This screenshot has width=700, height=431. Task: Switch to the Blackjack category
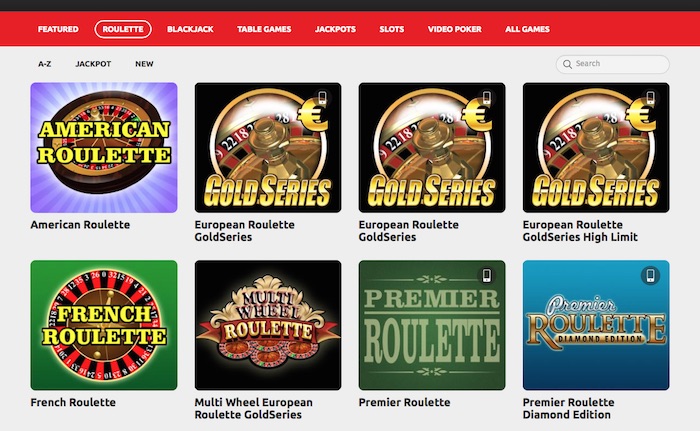[x=190, y=29]
